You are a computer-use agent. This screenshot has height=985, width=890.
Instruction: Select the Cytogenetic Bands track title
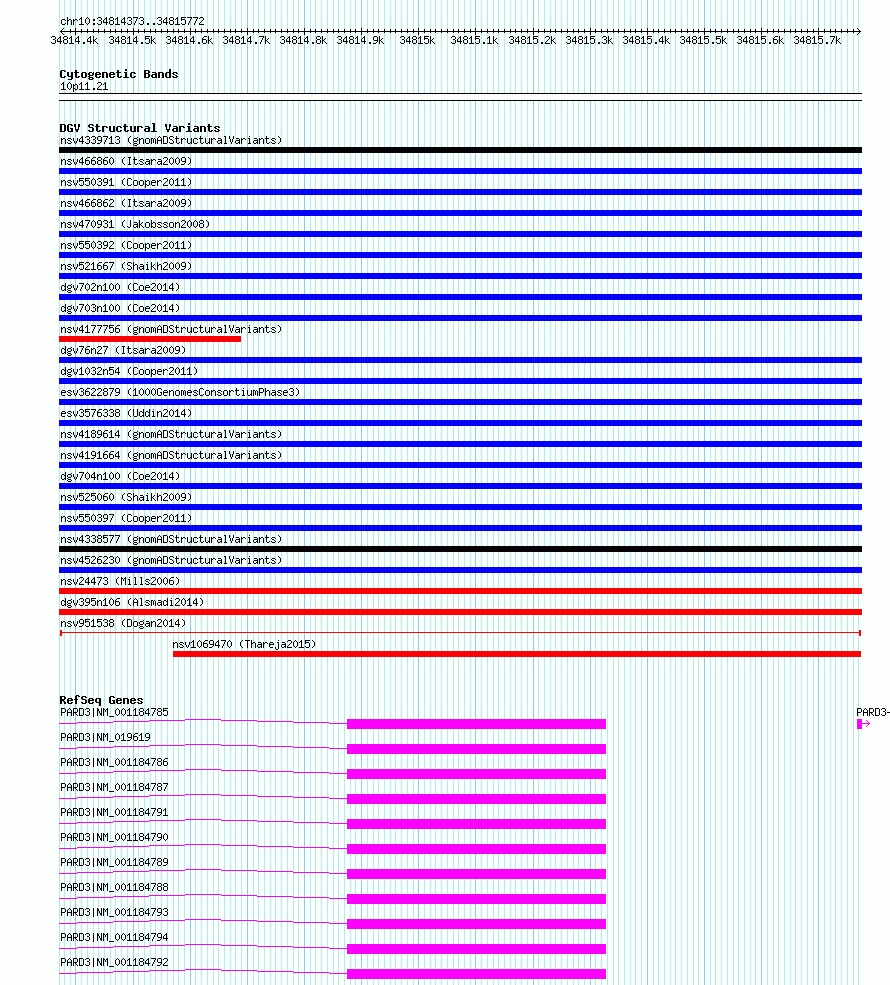[x=119, y=74]
